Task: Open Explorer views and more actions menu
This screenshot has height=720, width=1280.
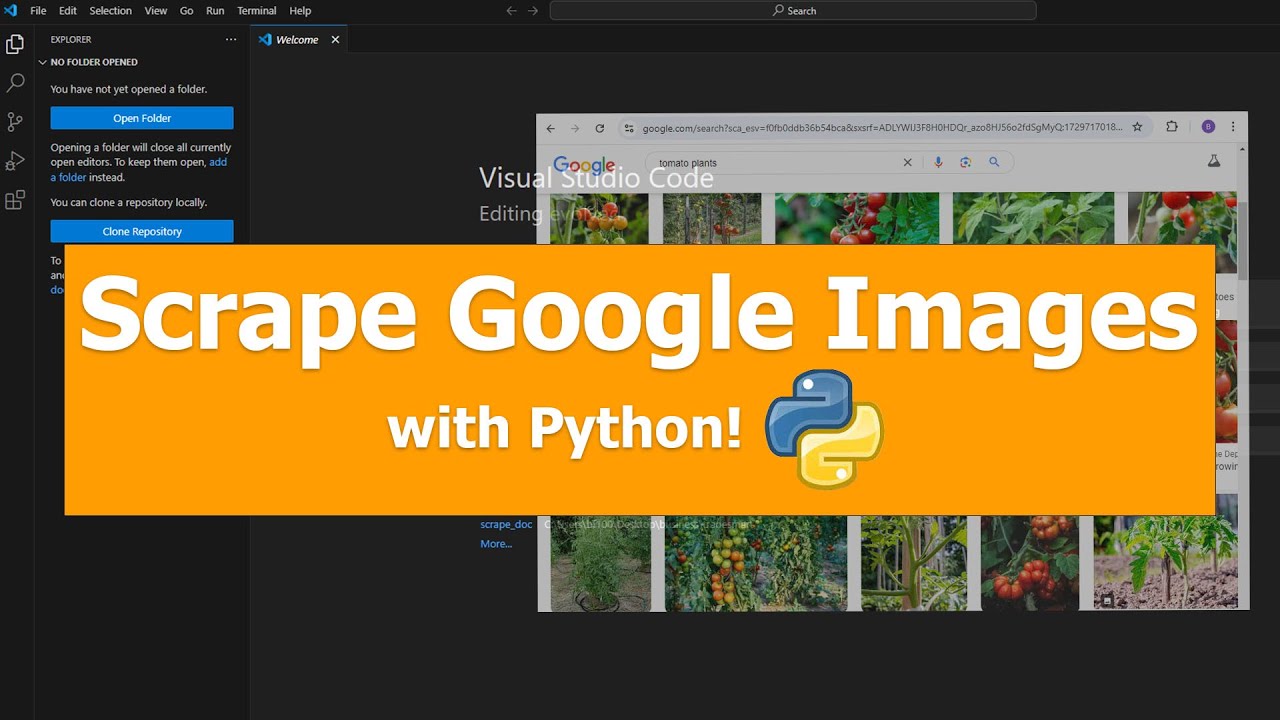Action: coord(231,40)
